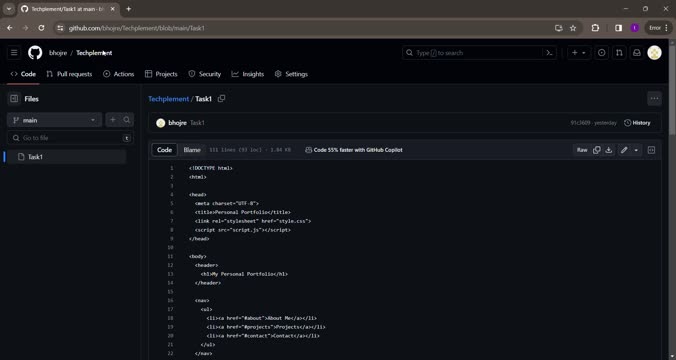Image resolution: width=676 pixels, height=360 pixels.
Task: Open Issues icon in top header
Action: (x=601, y=53)
